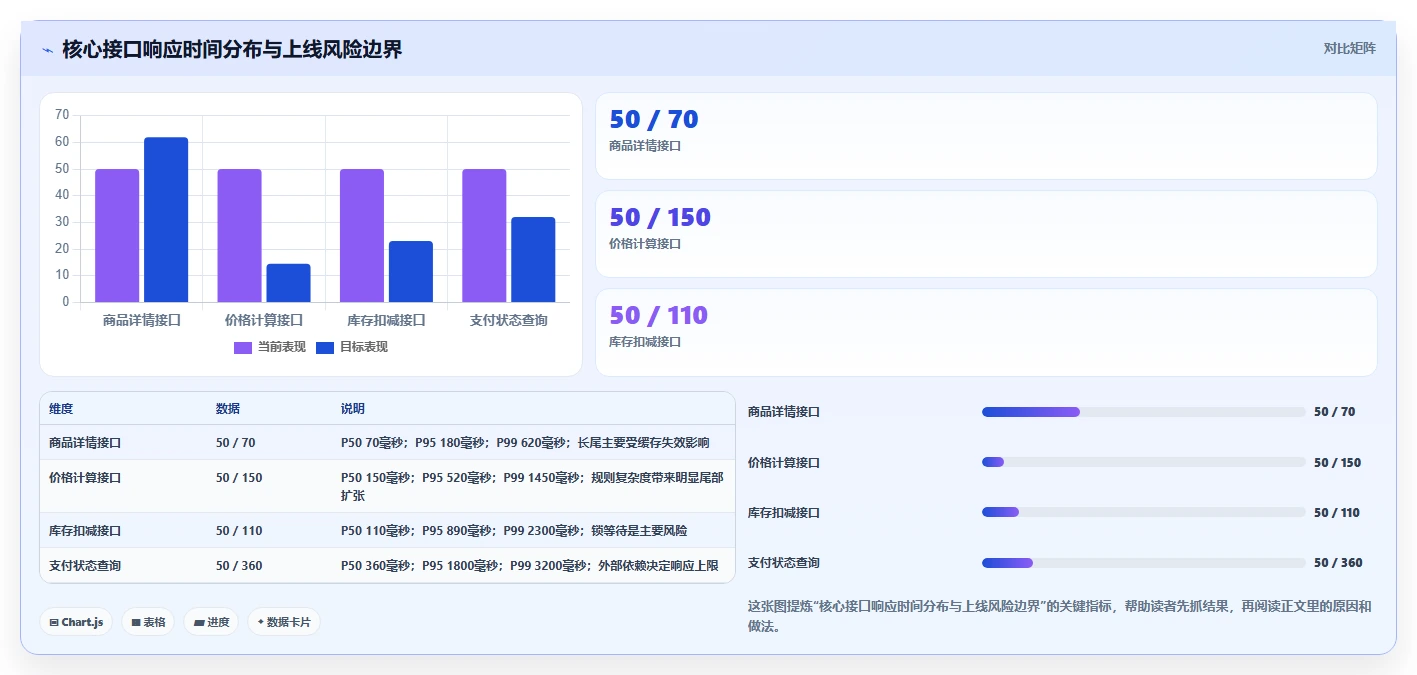The image size is (1417, 675).
Task: Click the purple 当前表现 bar for 库存扣减接口
Action: point(362,235)
